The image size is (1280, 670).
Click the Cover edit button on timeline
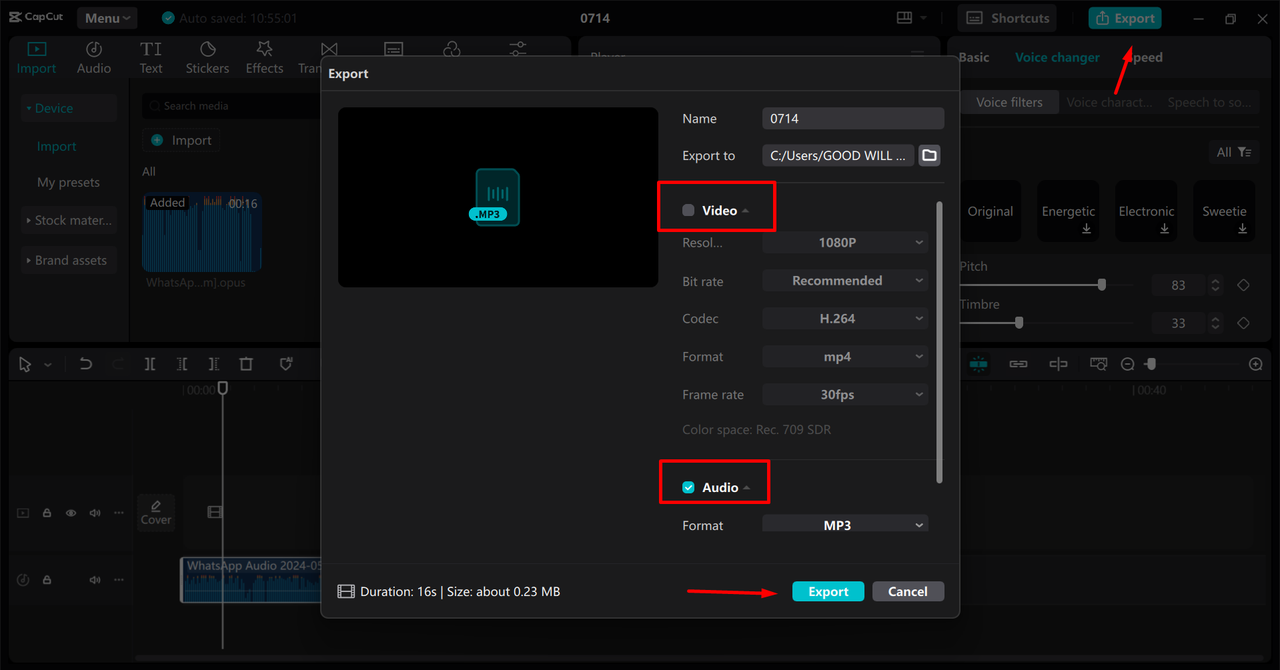[x=156, y=512]
